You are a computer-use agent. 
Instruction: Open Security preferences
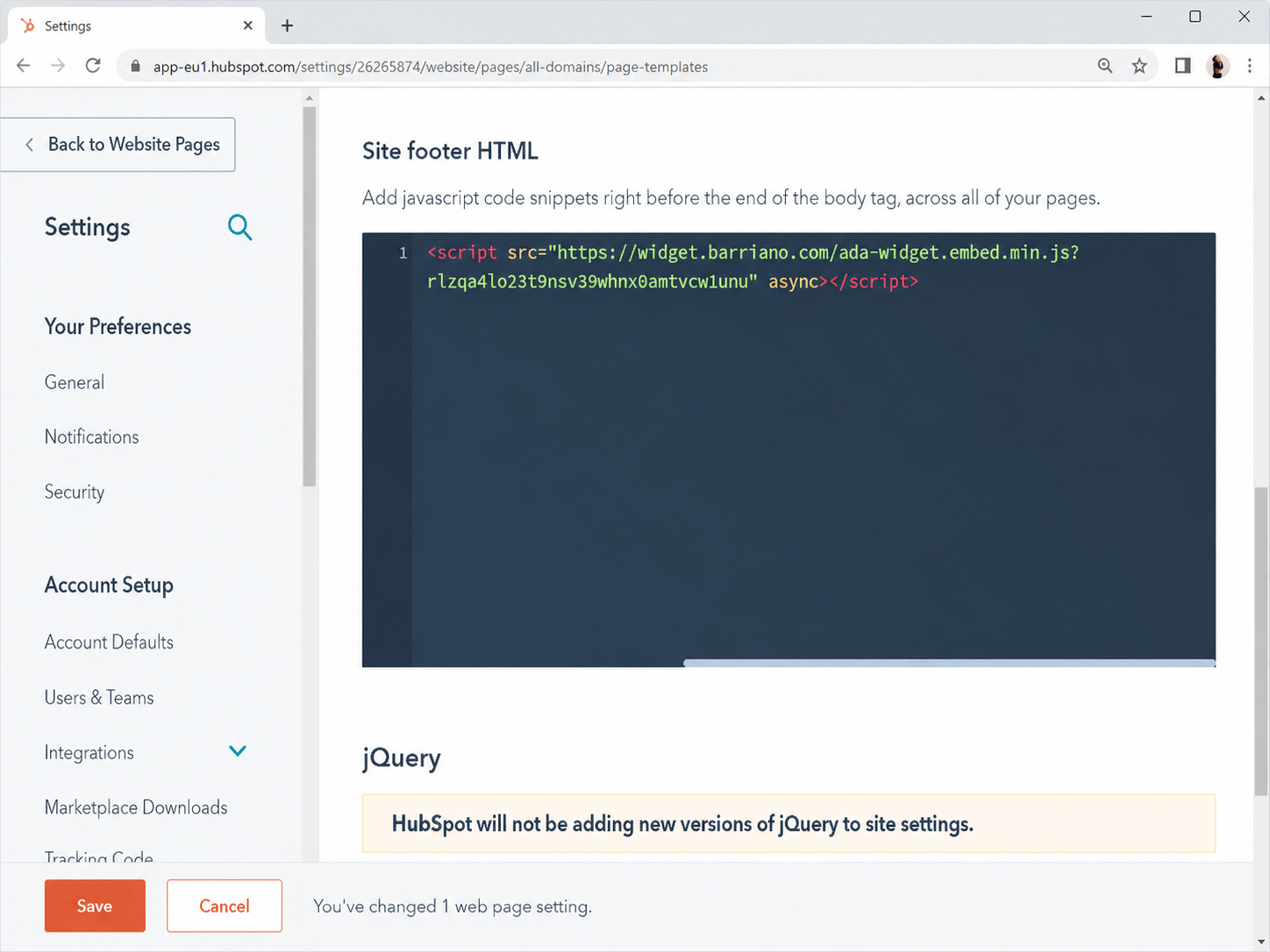click(75, 492)
